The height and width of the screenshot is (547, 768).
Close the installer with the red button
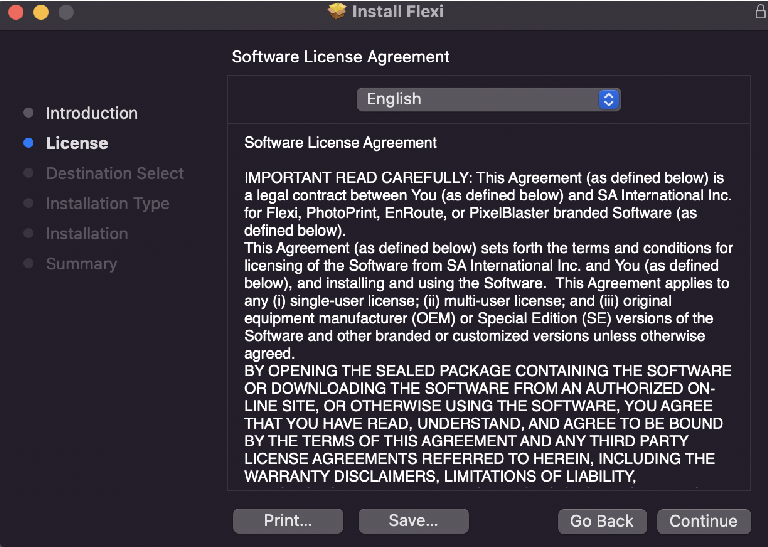coord(15,13)
